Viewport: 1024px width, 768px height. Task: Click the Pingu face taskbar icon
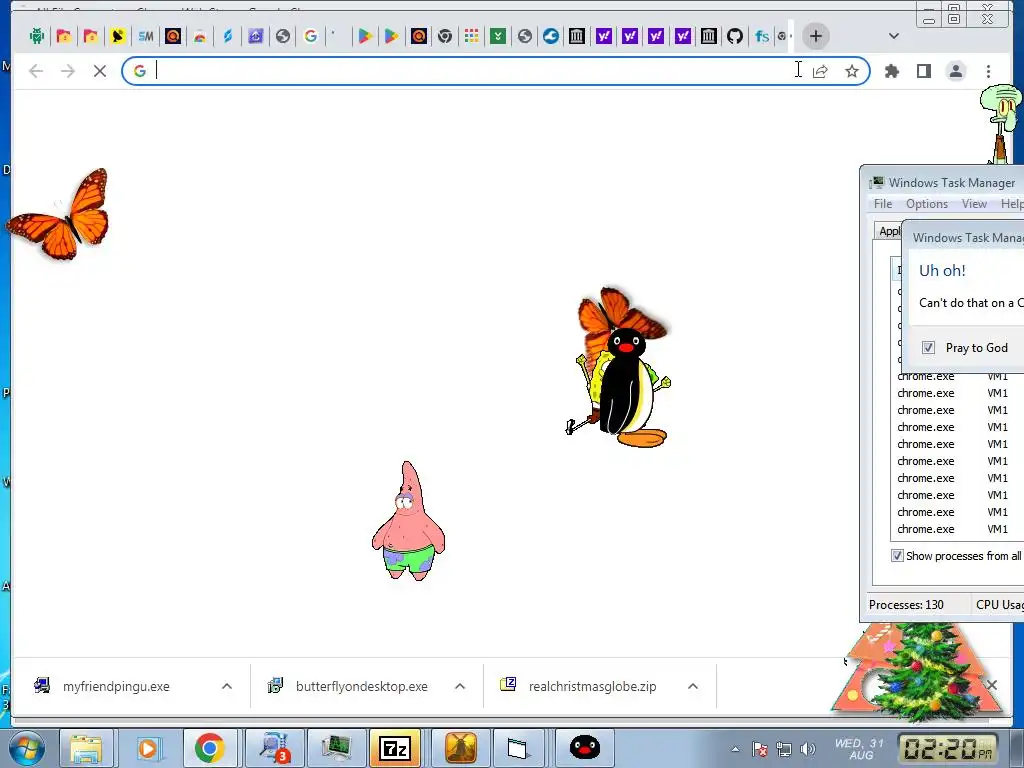(584, 747)
